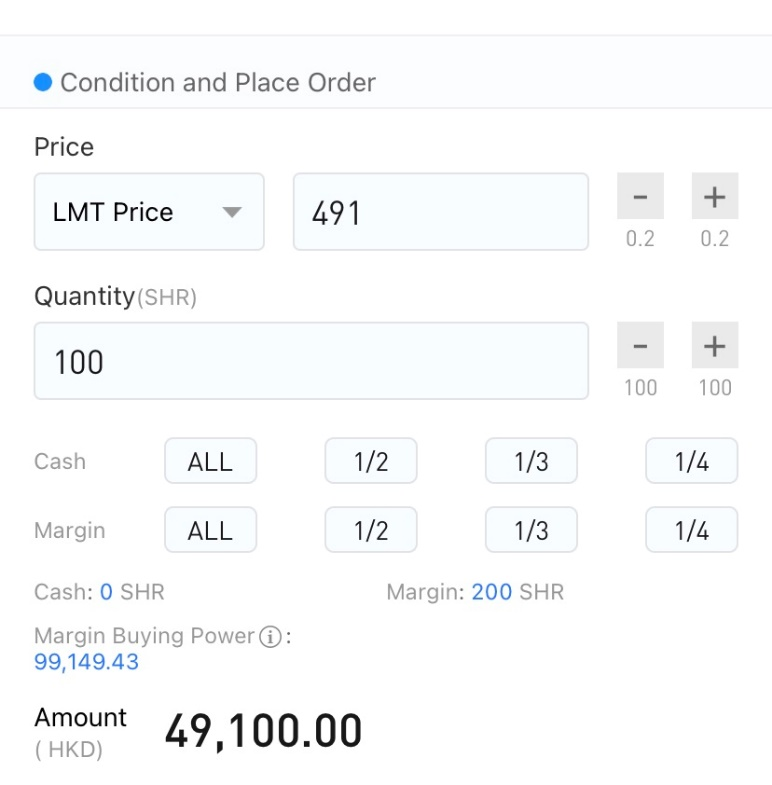
Task: Select Margin ALL quantity option
Action: [210, 530]
